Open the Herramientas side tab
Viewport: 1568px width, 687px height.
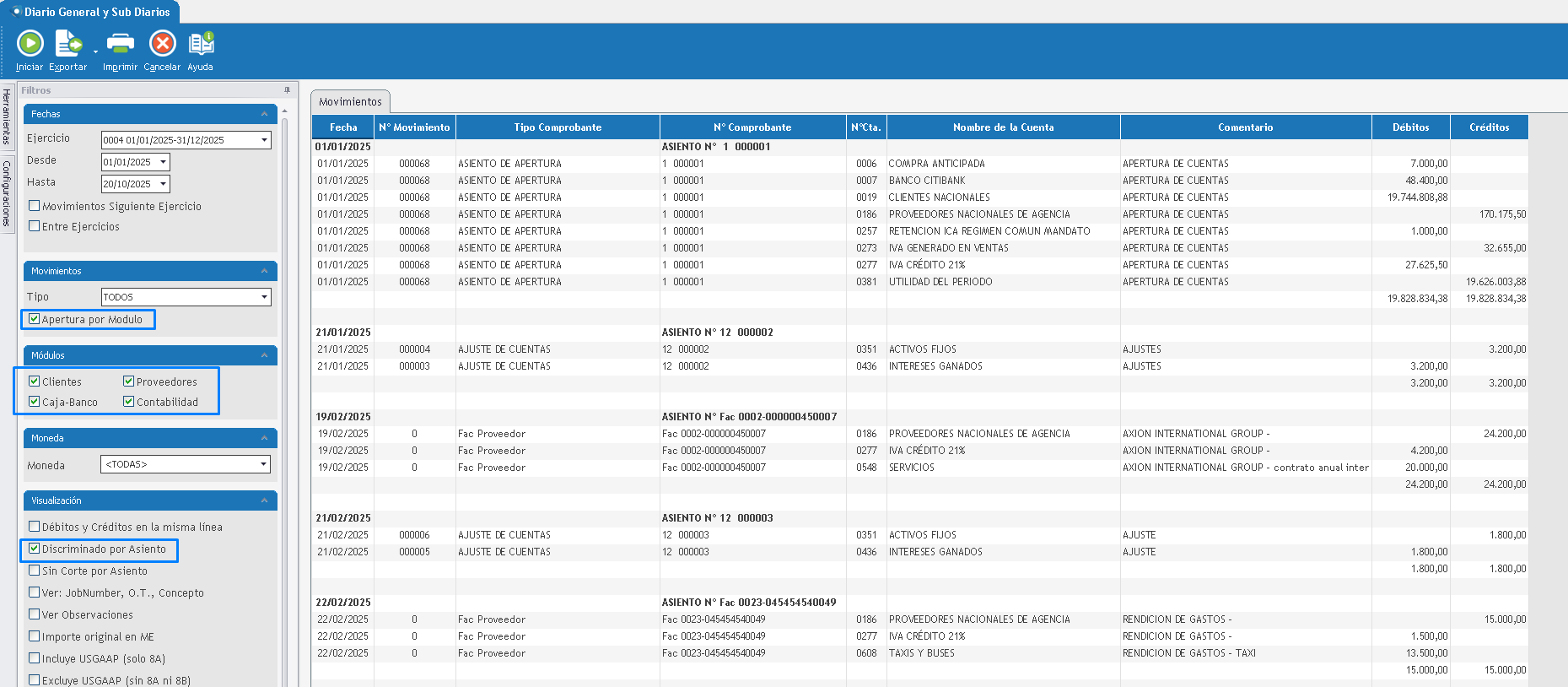tap(7, 116)
